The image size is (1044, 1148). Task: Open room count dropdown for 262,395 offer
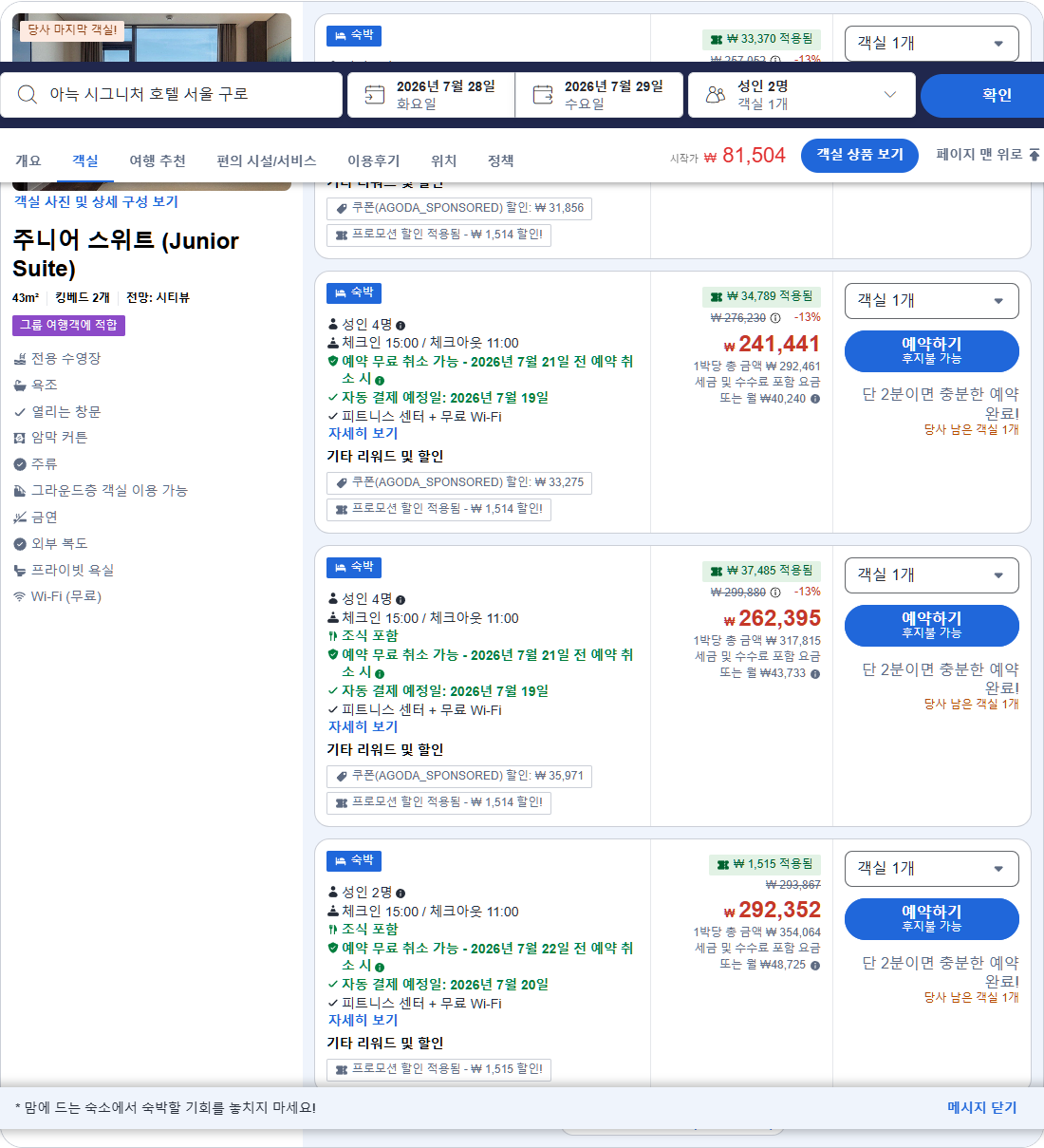click(x=932, y=574)
